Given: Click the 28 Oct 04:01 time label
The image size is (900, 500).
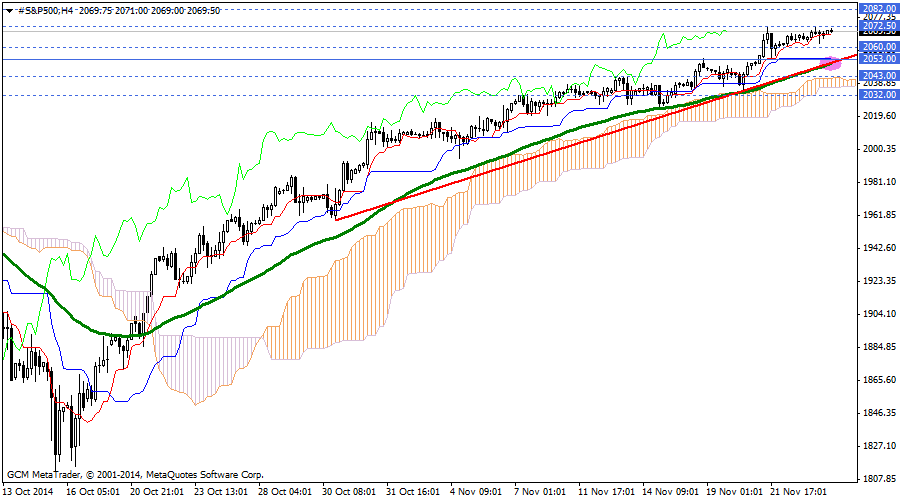Looking at the screenshot, I should coord(285,492).
